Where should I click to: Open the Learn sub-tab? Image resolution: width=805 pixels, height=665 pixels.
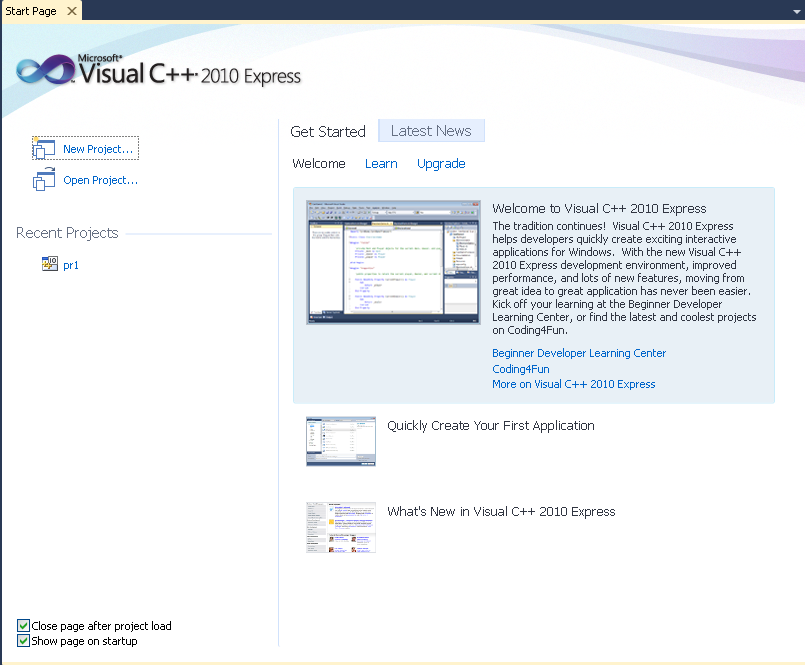click(x=381, y=163)
